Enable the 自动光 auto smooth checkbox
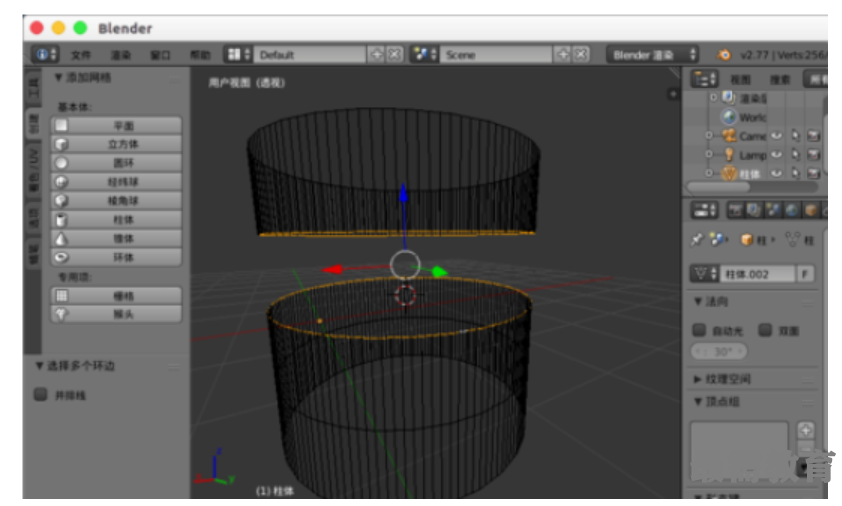The image size is (842, 506). (700, 330)
